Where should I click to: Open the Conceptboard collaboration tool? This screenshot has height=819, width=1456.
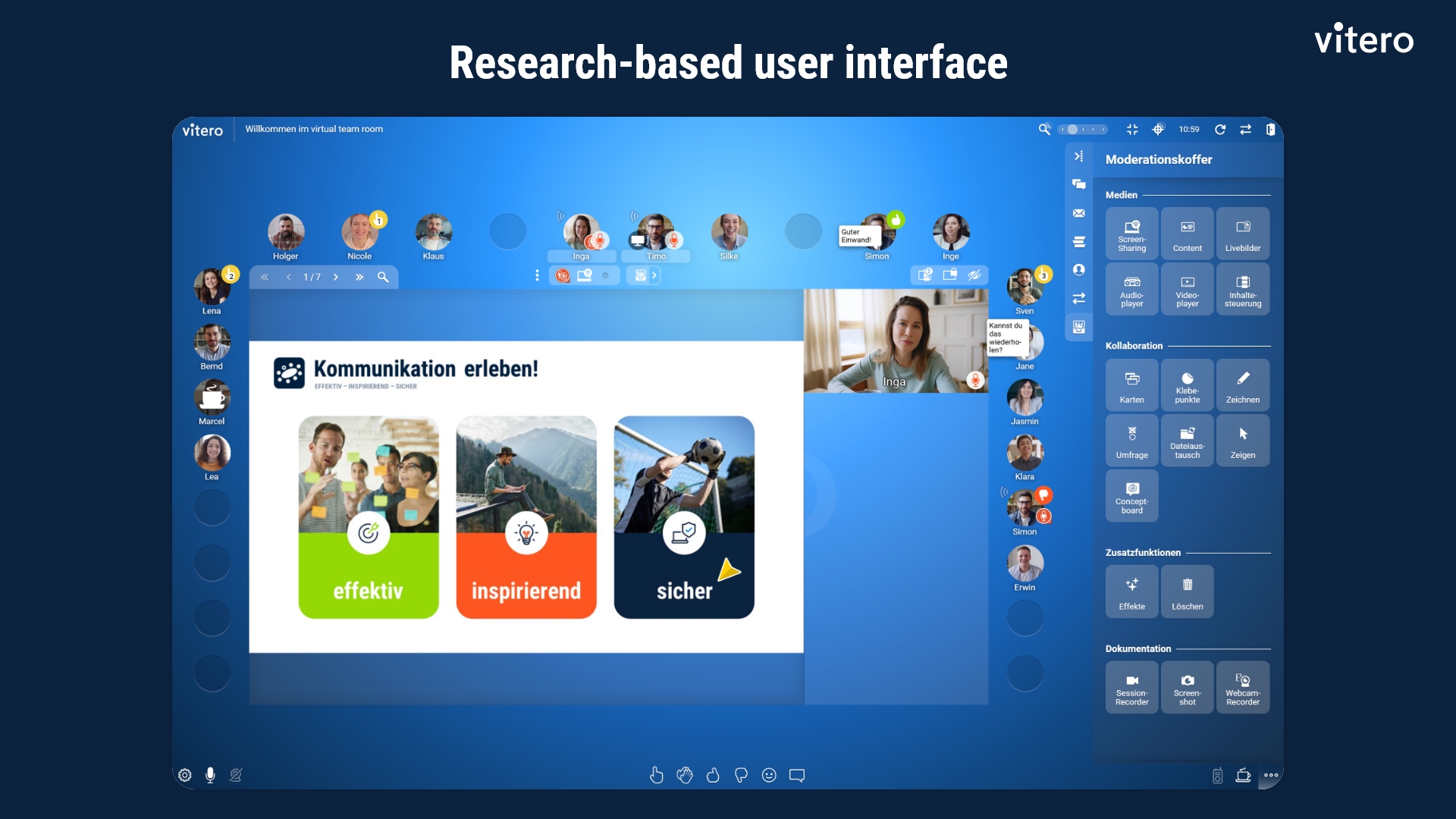tap(1131, 496)
